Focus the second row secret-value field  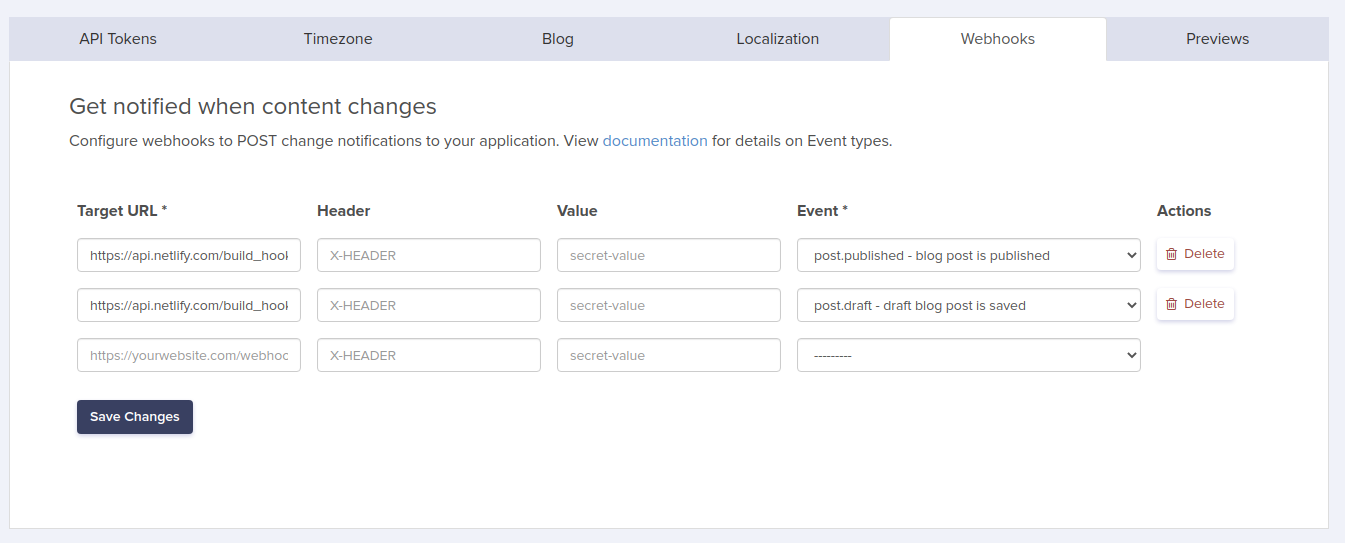(669, 305)
